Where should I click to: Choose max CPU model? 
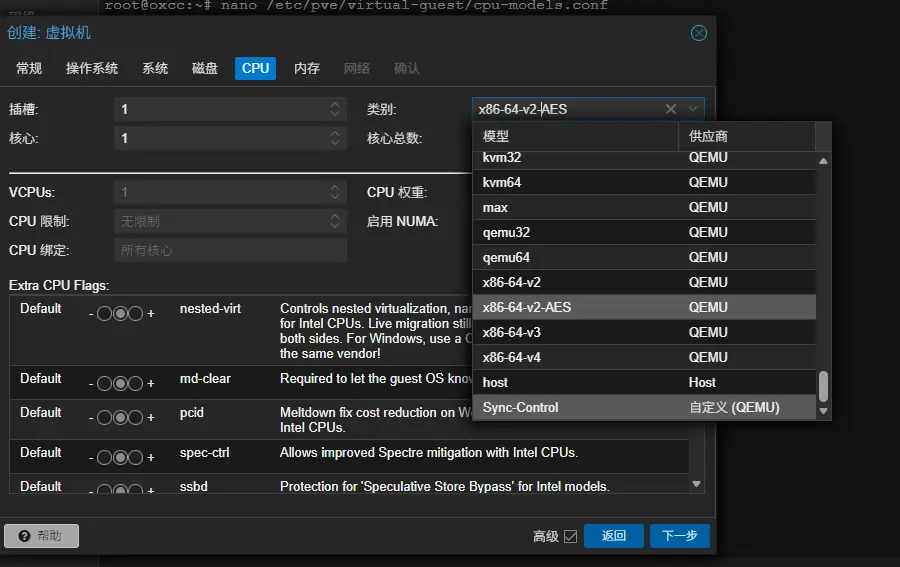(644, 207)
